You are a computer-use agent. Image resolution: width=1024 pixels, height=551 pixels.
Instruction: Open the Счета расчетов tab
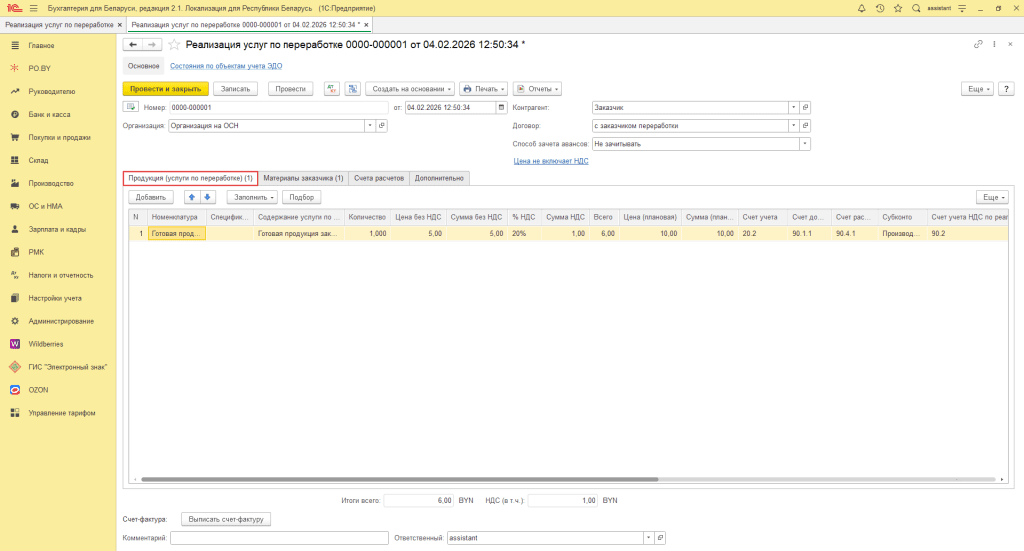[x=379, y=178]
